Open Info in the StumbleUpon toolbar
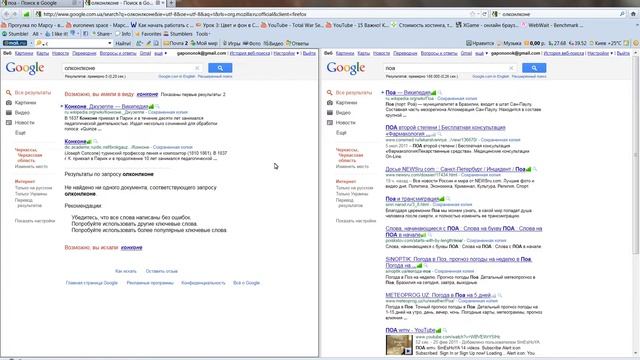640x360 pixels. 123,34
